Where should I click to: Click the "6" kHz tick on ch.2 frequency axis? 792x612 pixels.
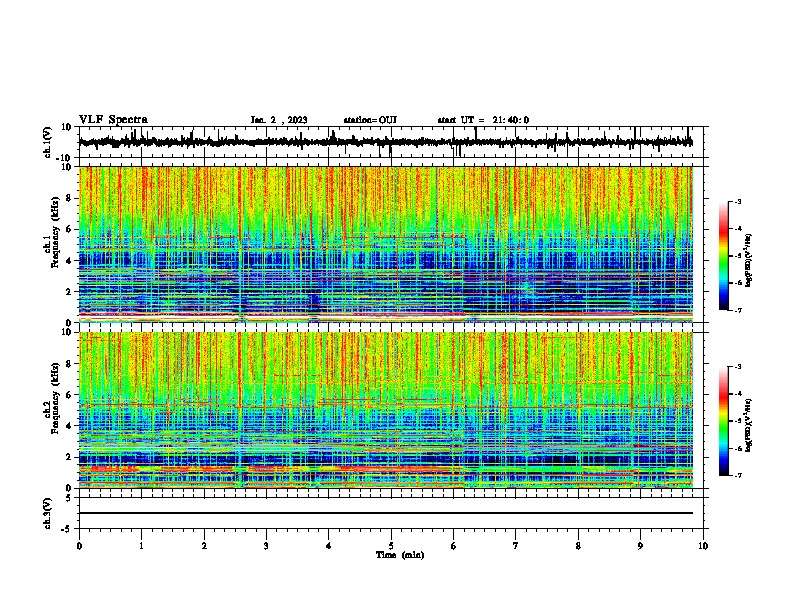coord(69,395)
